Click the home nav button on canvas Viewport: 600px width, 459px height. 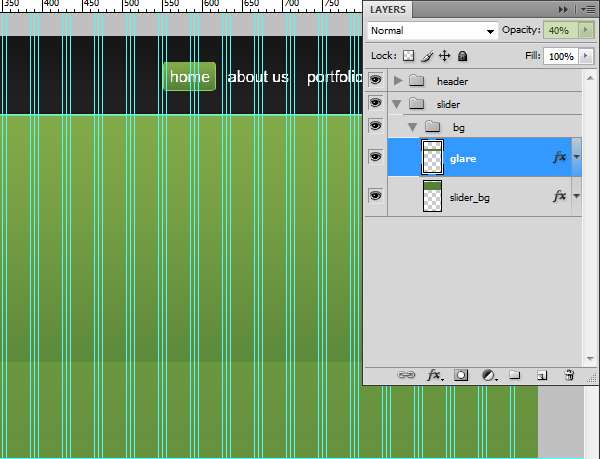189,76
